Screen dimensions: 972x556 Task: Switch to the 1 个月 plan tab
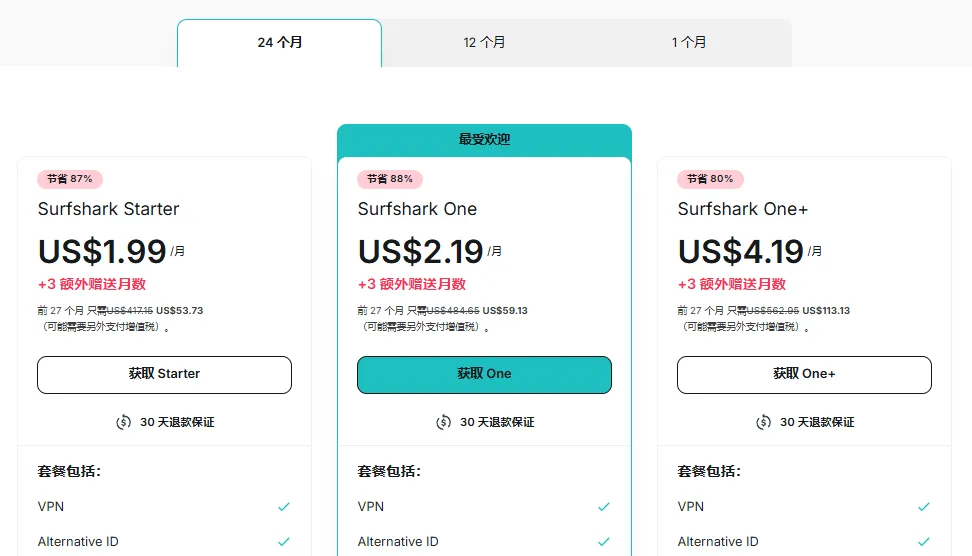689,43
